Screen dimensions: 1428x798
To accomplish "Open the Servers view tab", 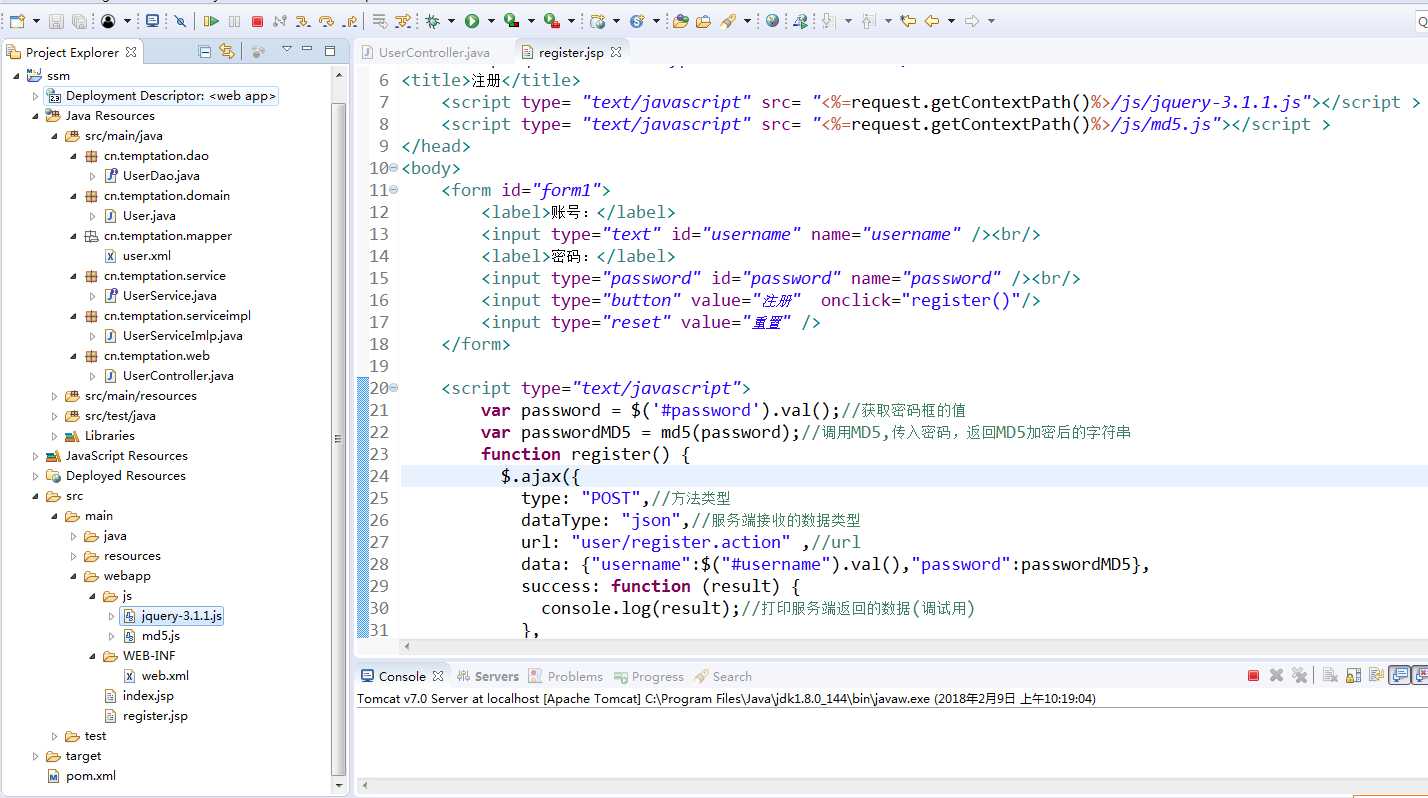I will click(488, 676).
